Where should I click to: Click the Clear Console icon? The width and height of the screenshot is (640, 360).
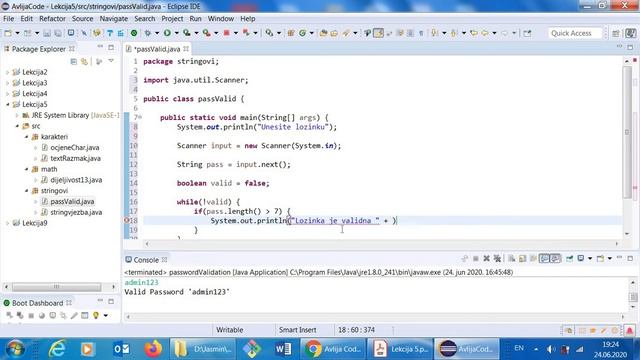click(x=511, y=258)
